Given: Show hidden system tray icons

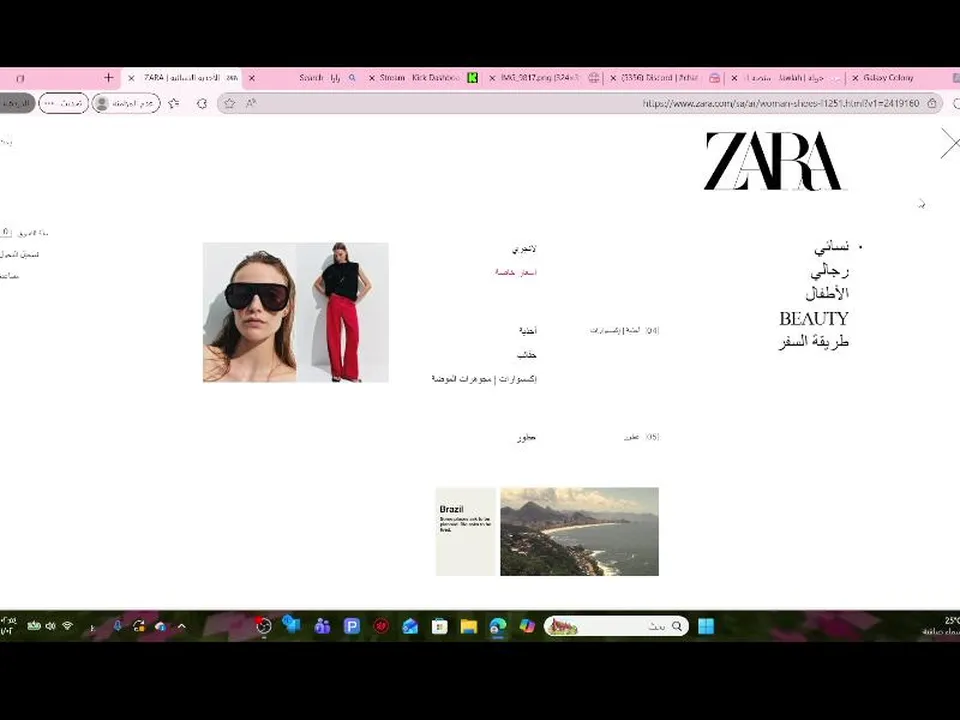Looking at the screenshot, I should pyautogui.click(x=181, y=626).
